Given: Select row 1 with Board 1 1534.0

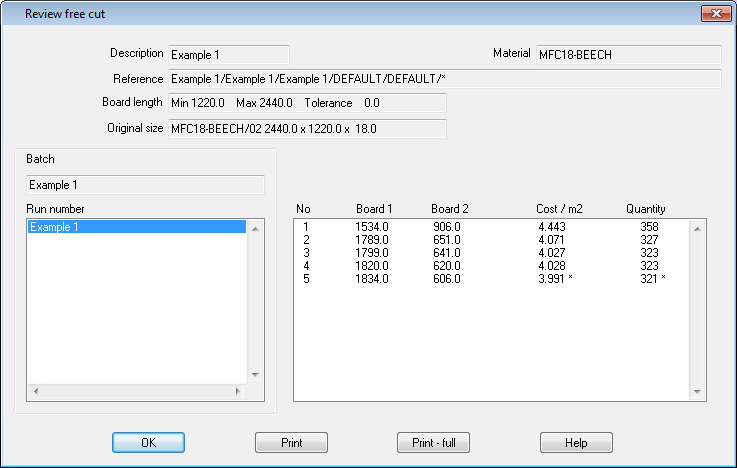Looking at the screenshot, I should [491, 227].
